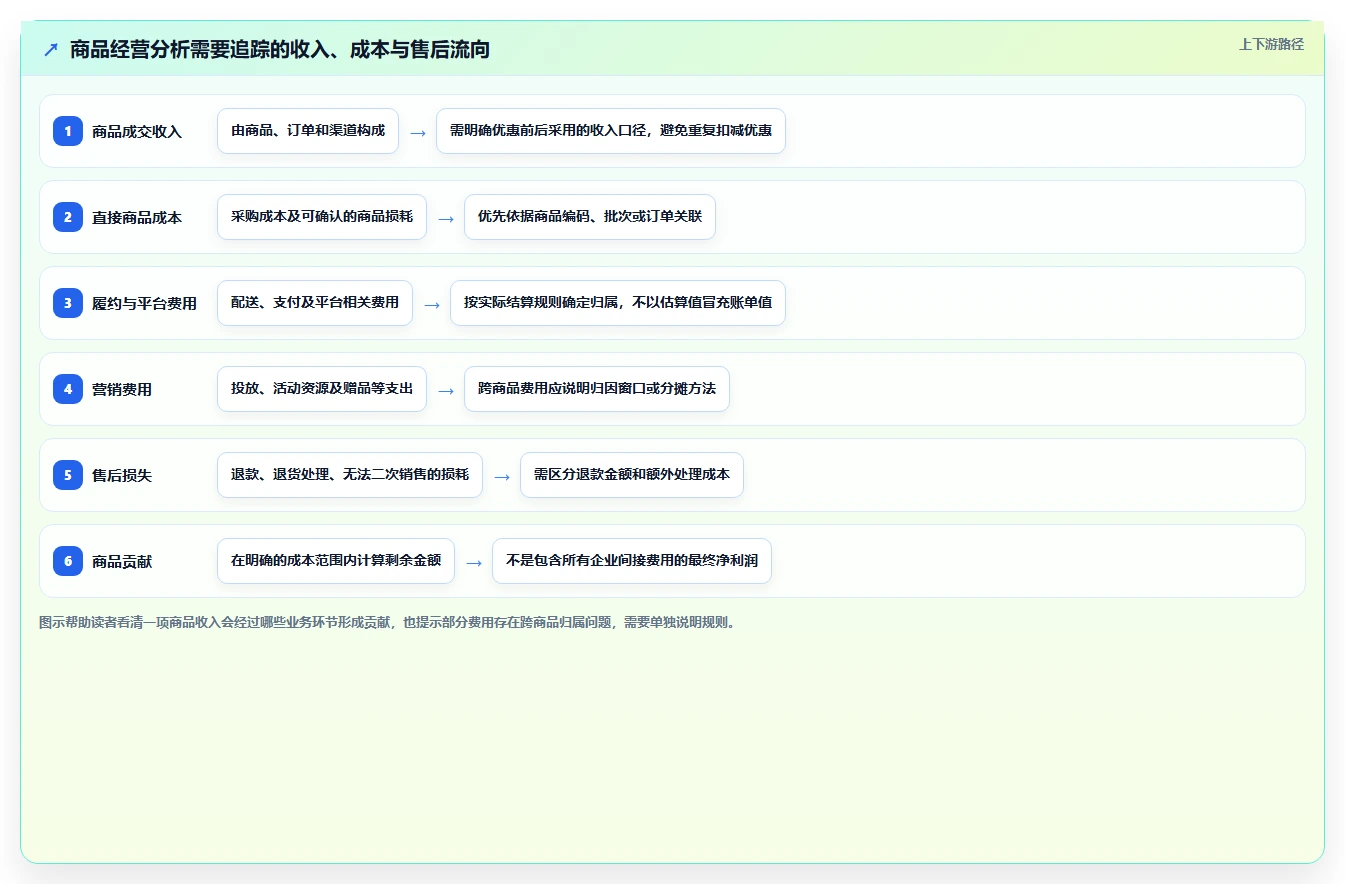Click the 需明确优惠前后采用的收入口径 box

pos(611,131)
